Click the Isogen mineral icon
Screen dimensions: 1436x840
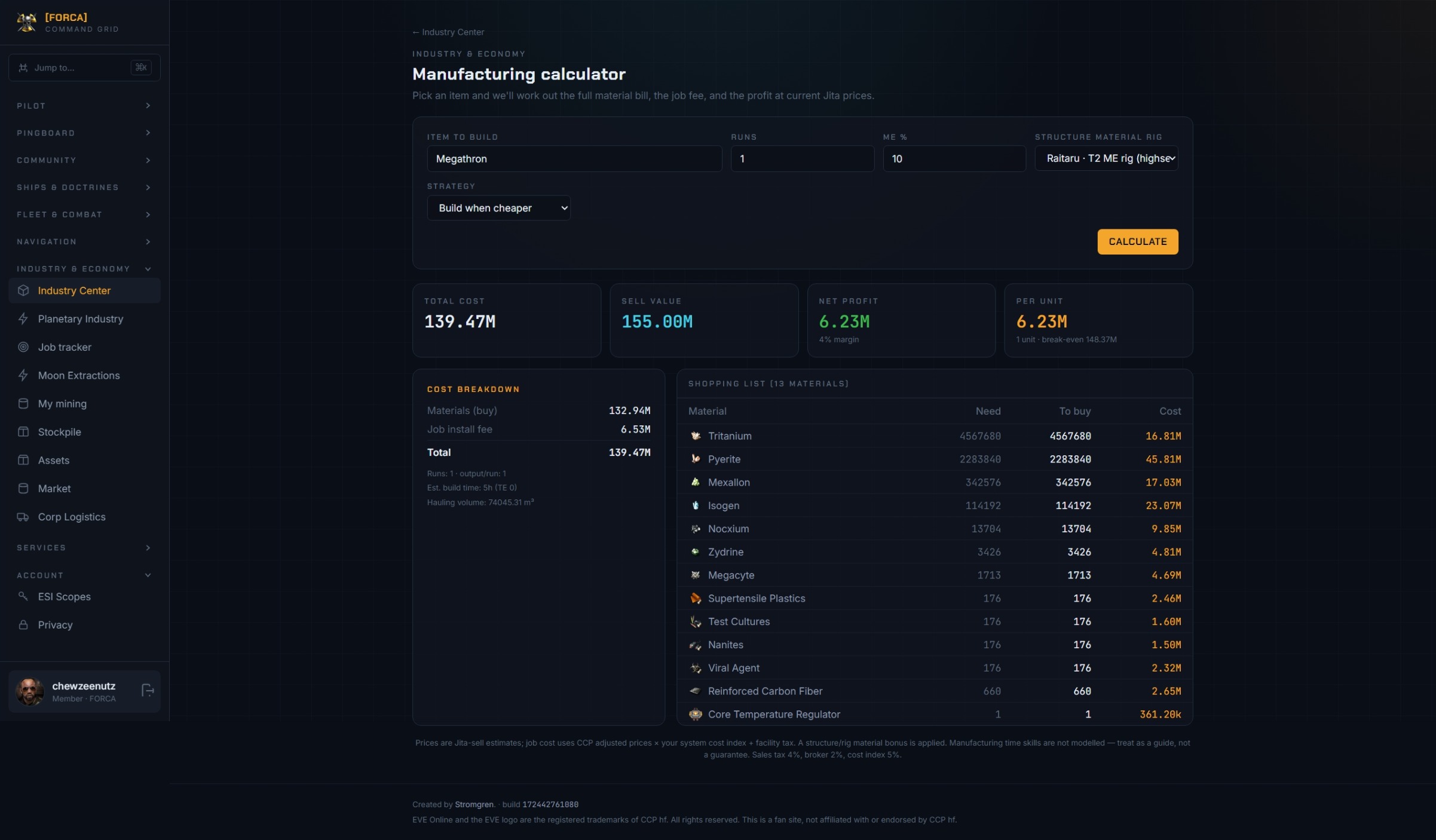coord(696,505)
